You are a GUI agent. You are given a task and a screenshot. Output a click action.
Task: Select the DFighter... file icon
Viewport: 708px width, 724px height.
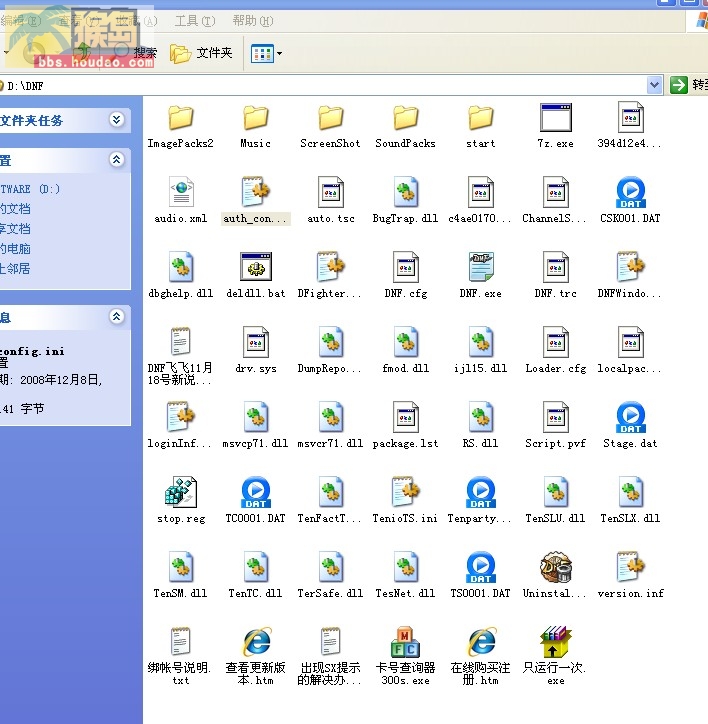click(x=330, y=267)
